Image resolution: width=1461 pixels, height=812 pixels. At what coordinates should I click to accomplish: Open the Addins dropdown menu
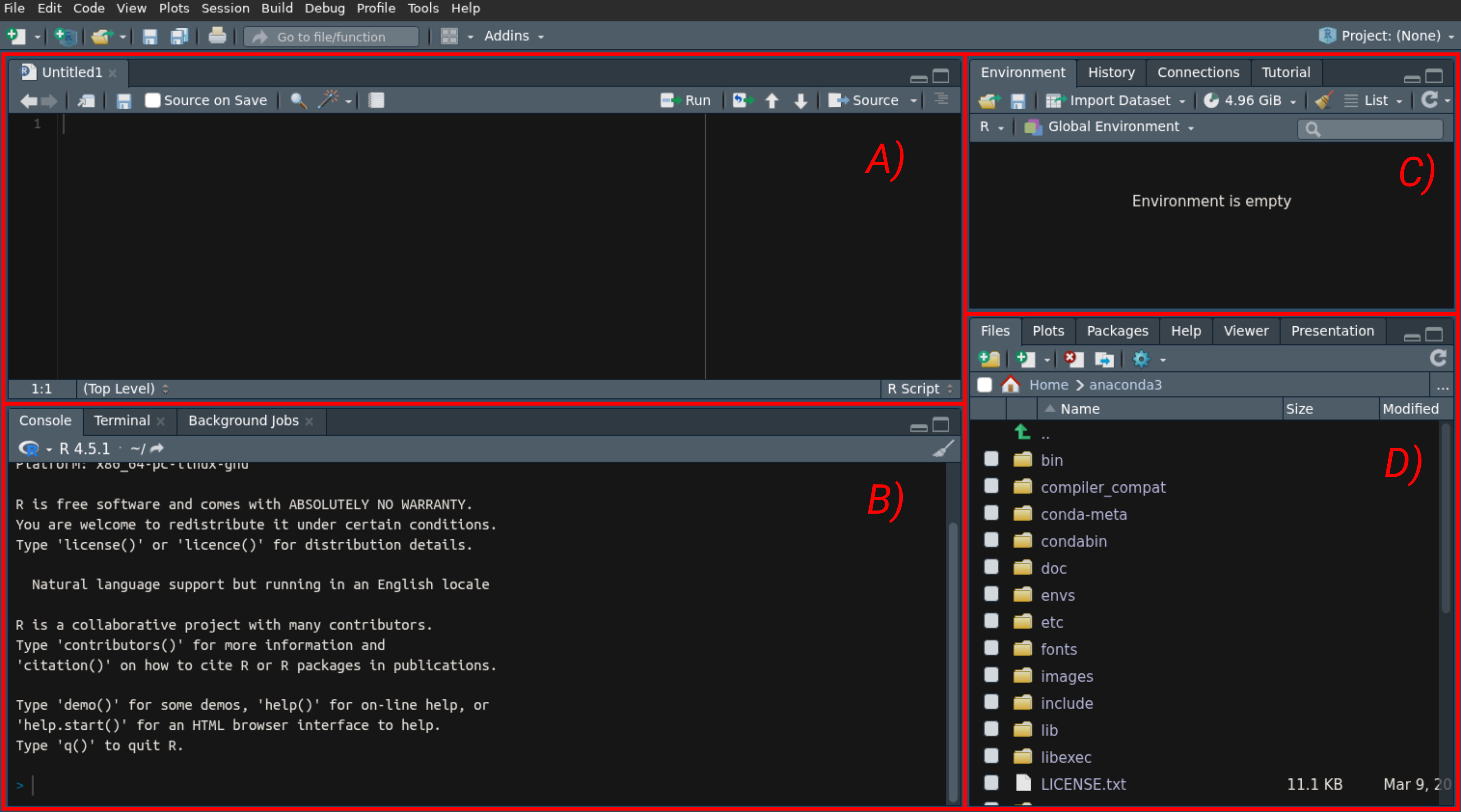pyautogui.click(x=513, y=36)
